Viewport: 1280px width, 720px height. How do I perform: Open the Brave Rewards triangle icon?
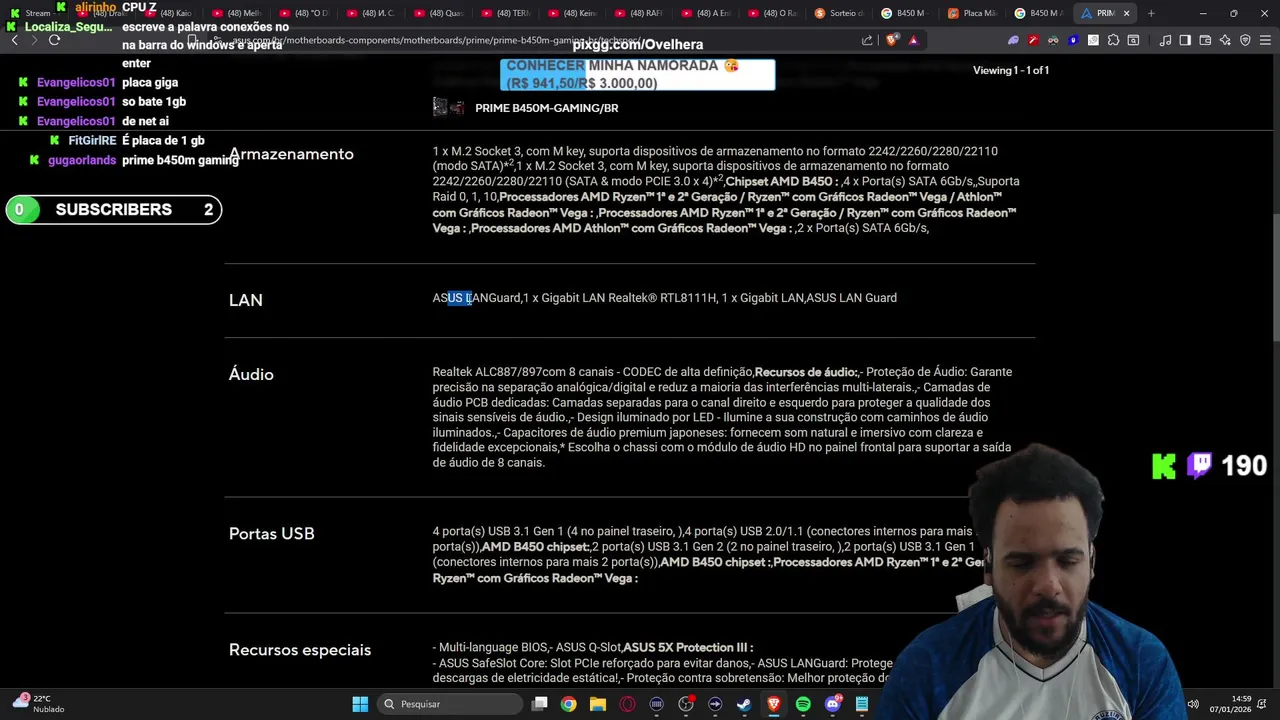click(x=913, y=40)
